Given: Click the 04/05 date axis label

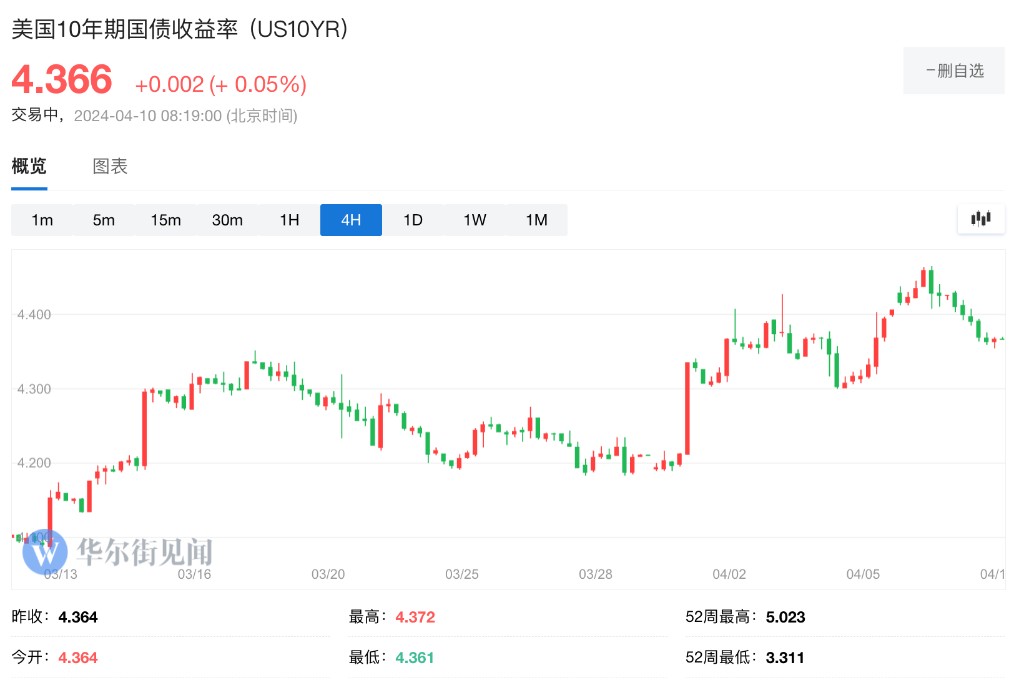Looking at the screenshot, I should coord(863,574).
